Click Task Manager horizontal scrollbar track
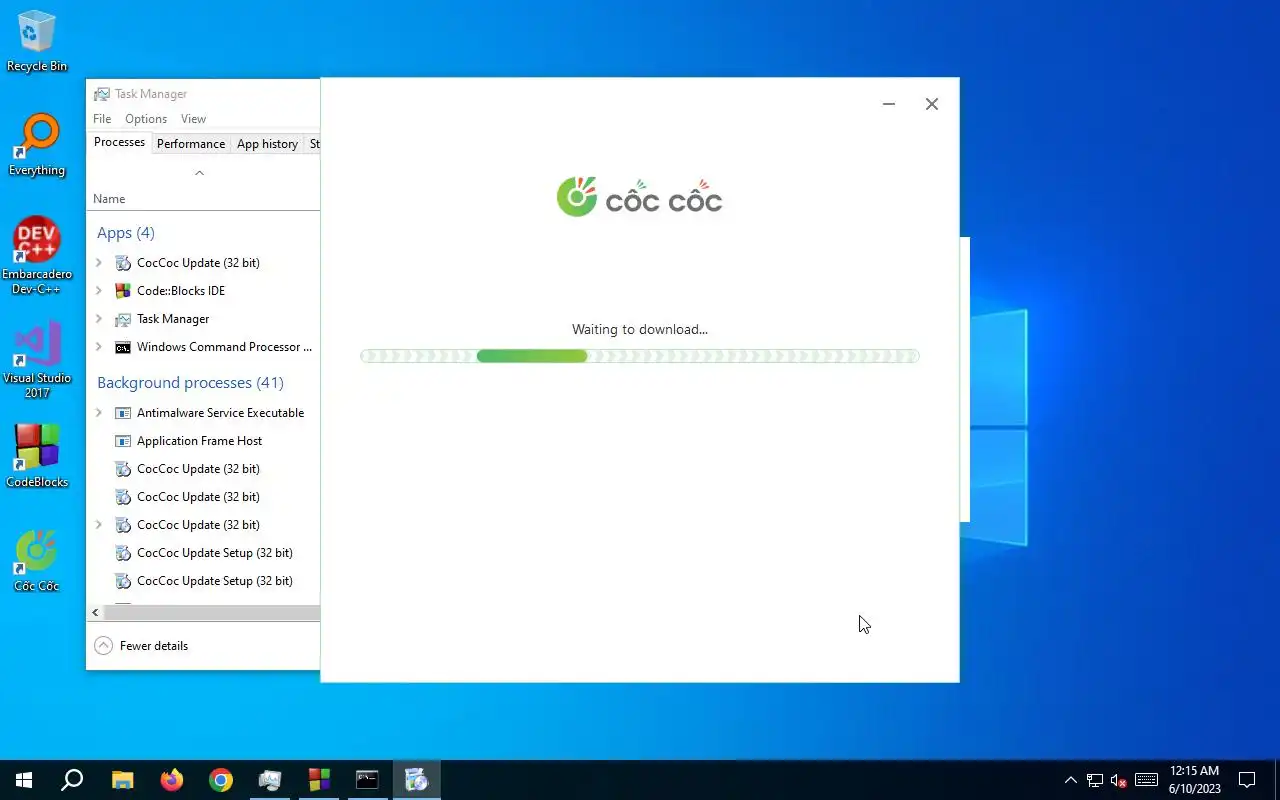Screen dimensions: 1280x800 [212, 612]
